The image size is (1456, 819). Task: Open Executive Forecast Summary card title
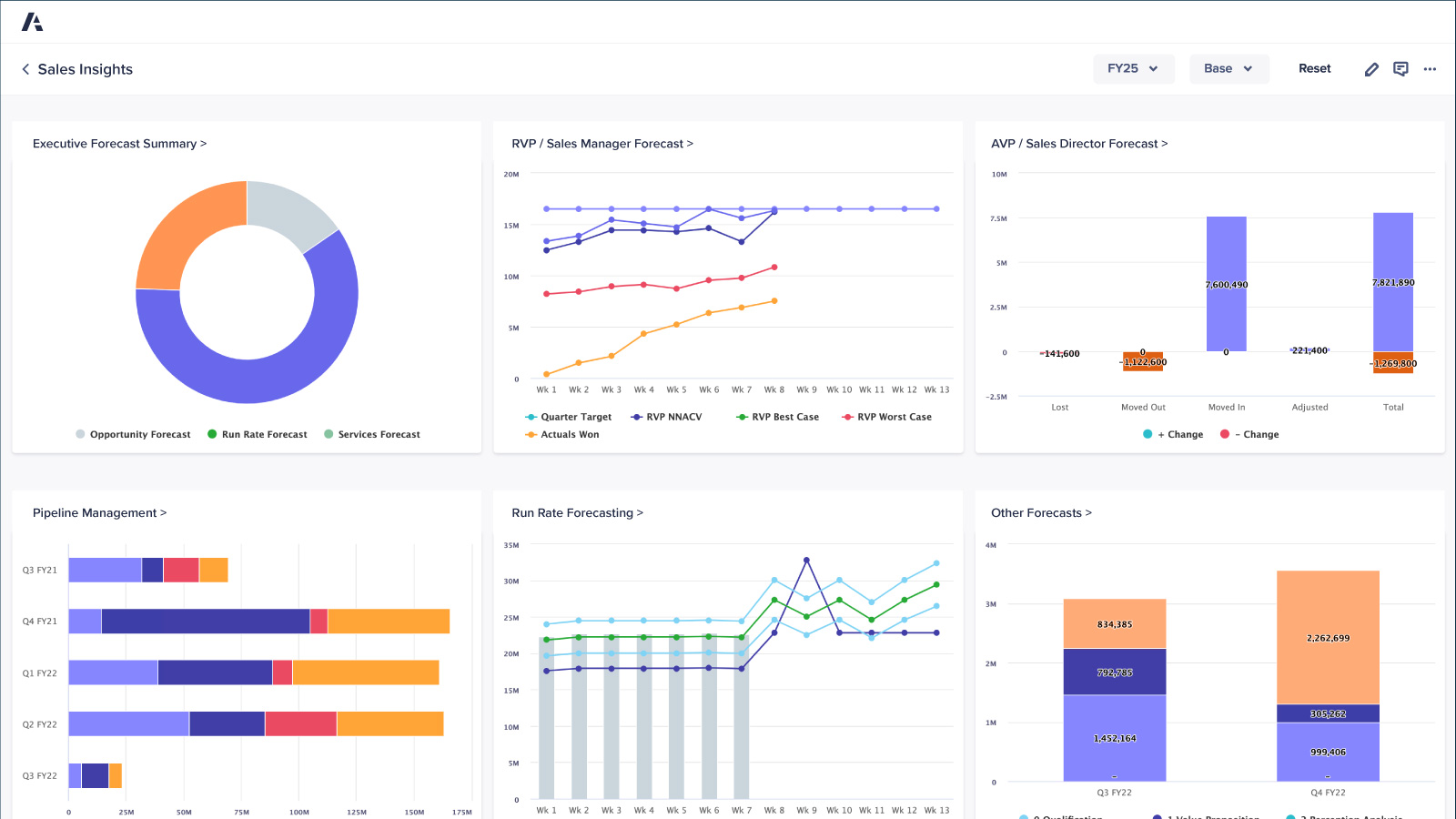[119, 144]
